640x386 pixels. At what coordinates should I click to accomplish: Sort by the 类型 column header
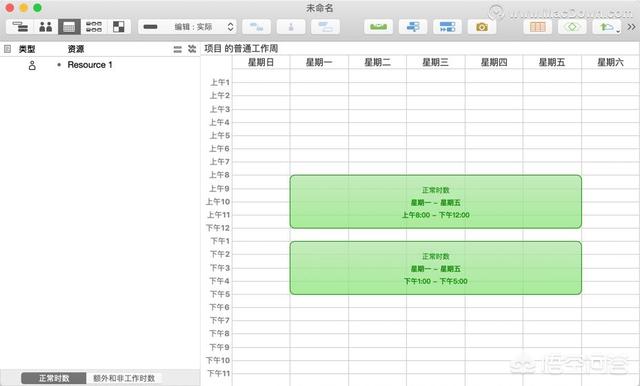(x=27, y=49)
